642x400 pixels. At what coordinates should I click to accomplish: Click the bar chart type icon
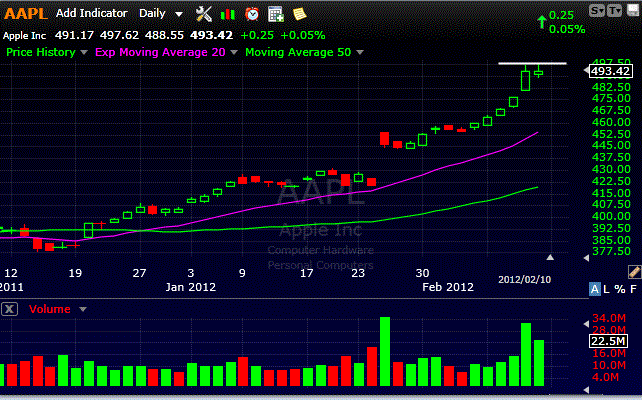click(x=229, y=14)
